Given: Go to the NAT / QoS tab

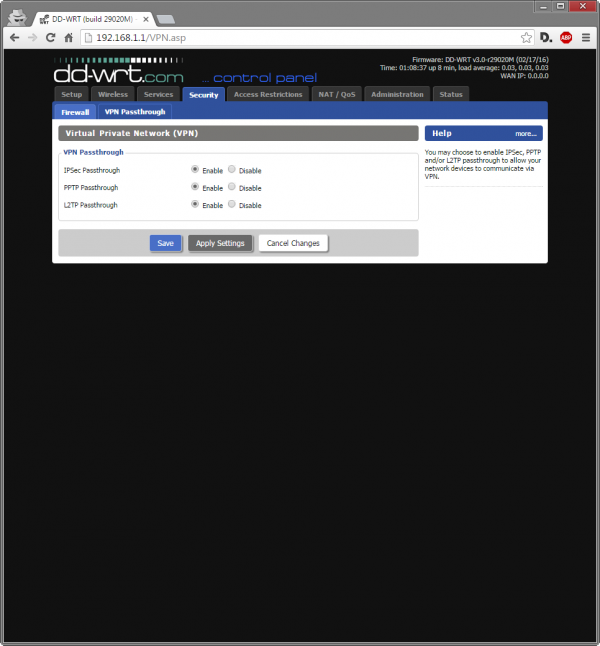Looking at the screenshot, I should (x=335, y=95).
